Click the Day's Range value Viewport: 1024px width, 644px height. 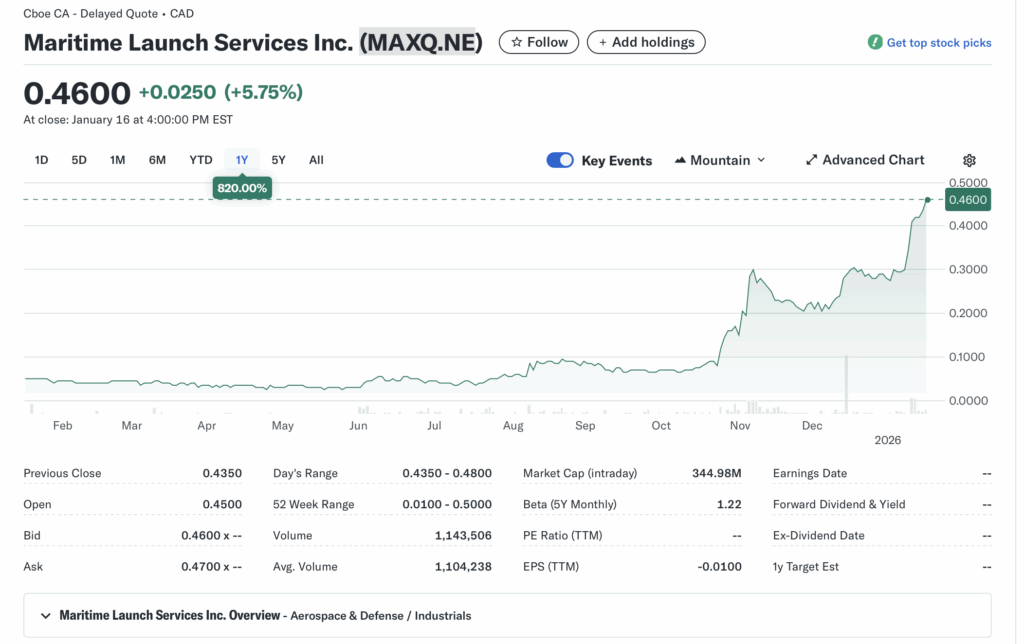pyautogui.click(x=447, y=473)
